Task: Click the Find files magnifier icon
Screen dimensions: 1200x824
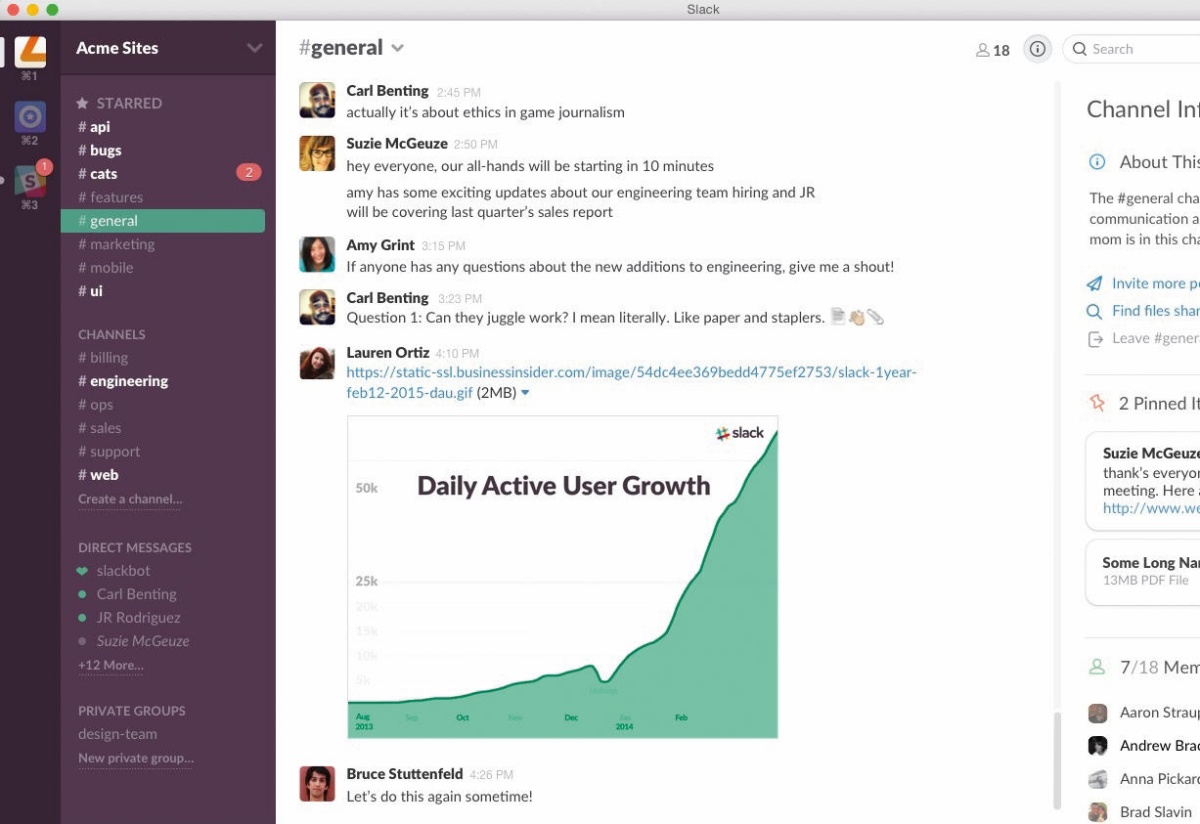Action: [x=1095, y=311]
